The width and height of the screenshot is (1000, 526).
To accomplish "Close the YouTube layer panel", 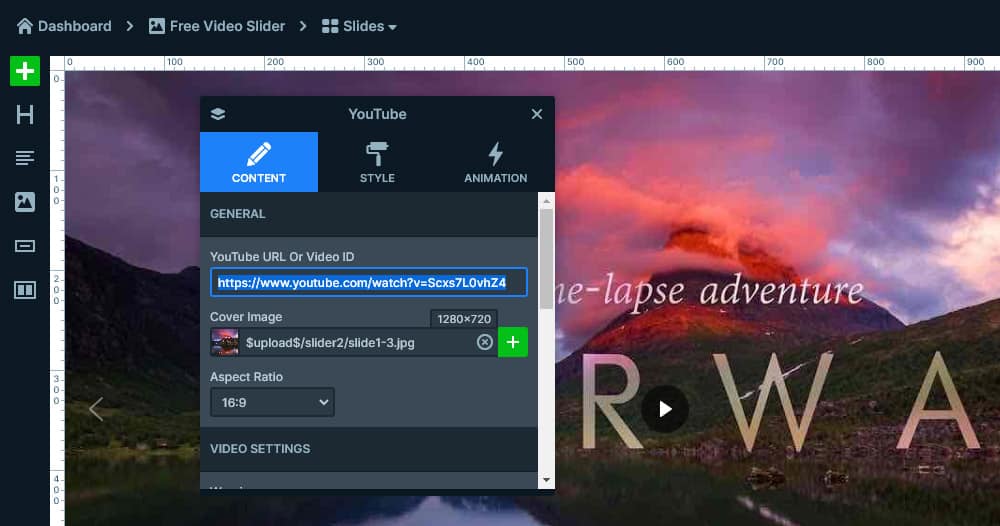I will (537, 114).
